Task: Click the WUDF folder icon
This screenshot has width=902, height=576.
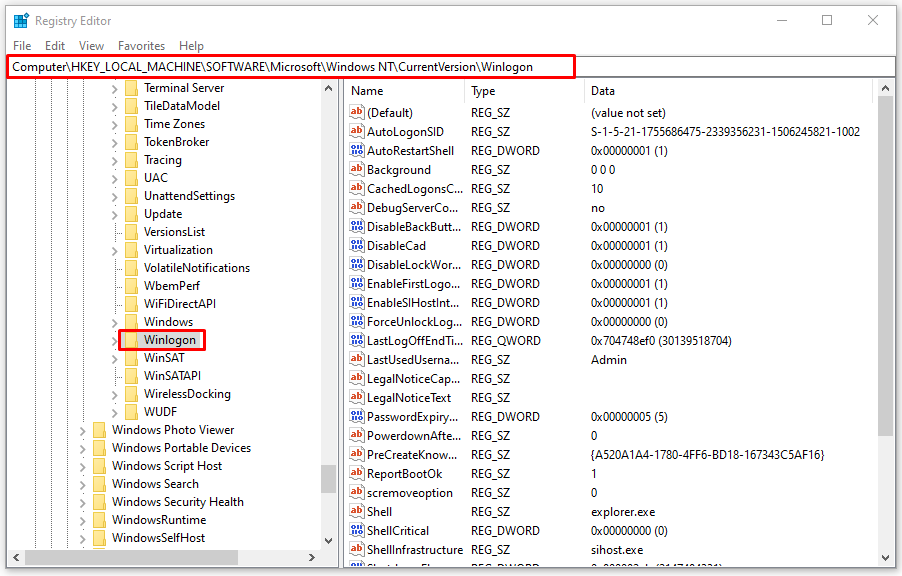Action: click(x=132, y=412)
